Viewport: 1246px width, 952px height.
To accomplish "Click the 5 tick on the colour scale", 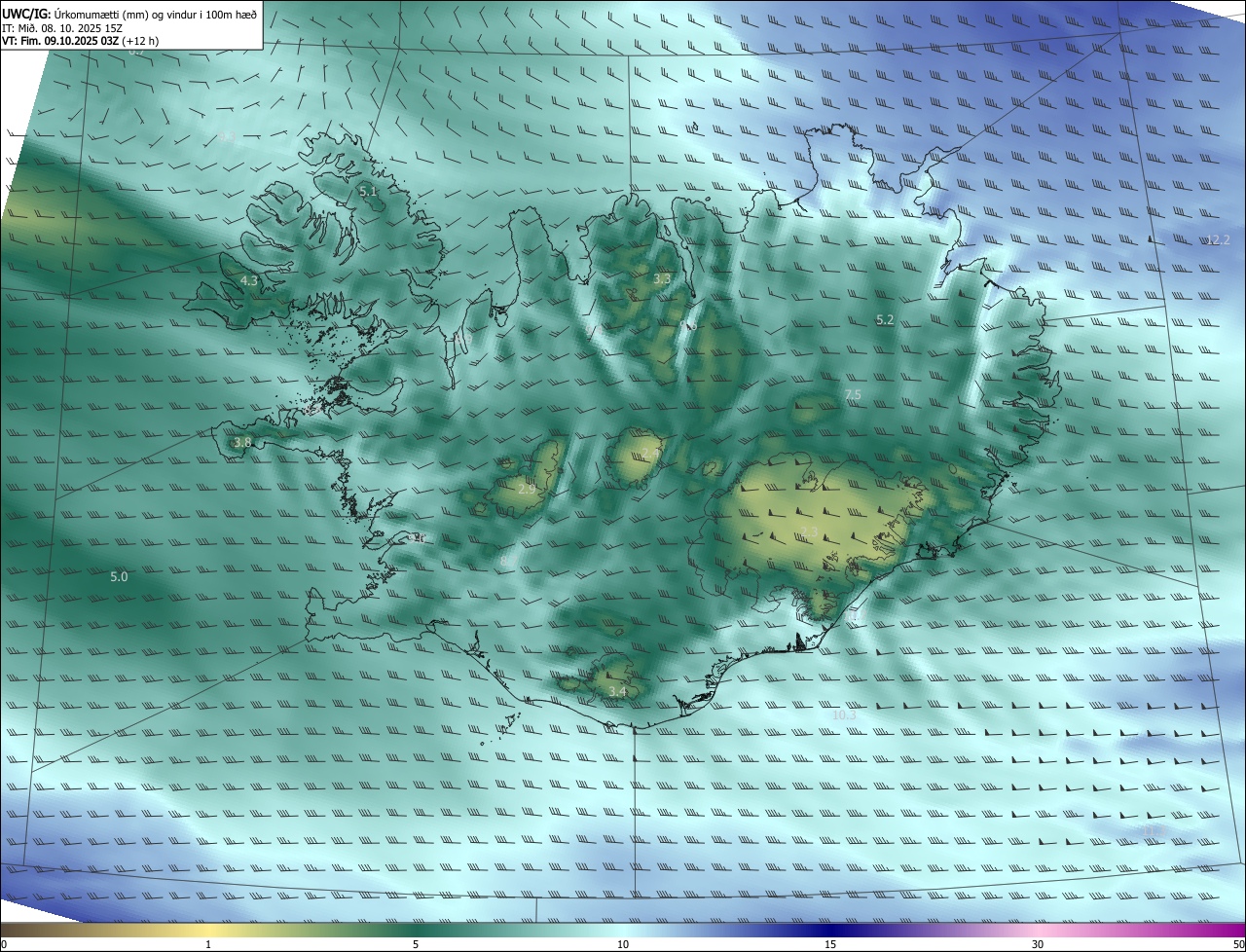I will pyautogui.click(x=416, y=944).
